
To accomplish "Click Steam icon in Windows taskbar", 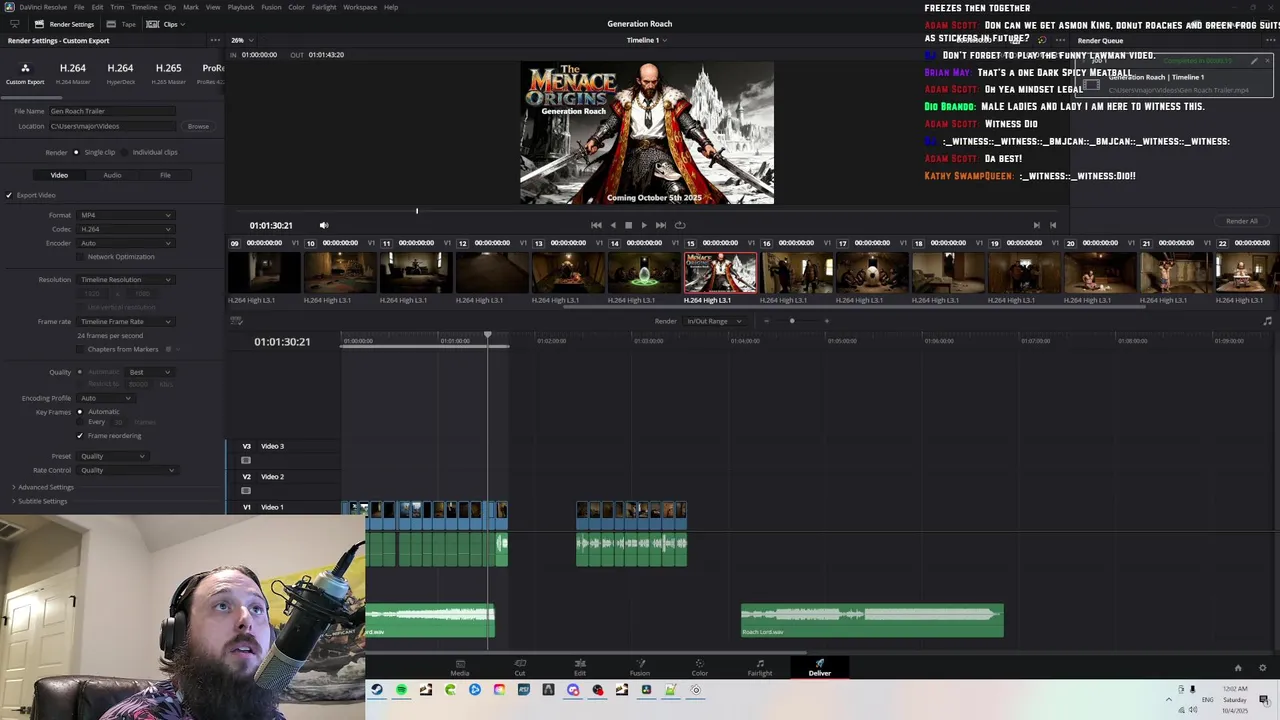I will coord(377,690).
